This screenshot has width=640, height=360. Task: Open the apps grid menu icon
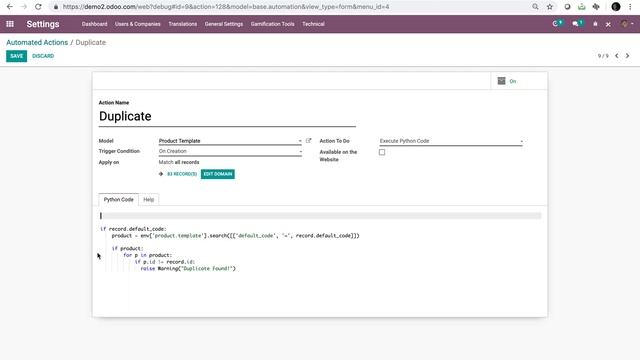pyautogui.click(x=10, y=24)
